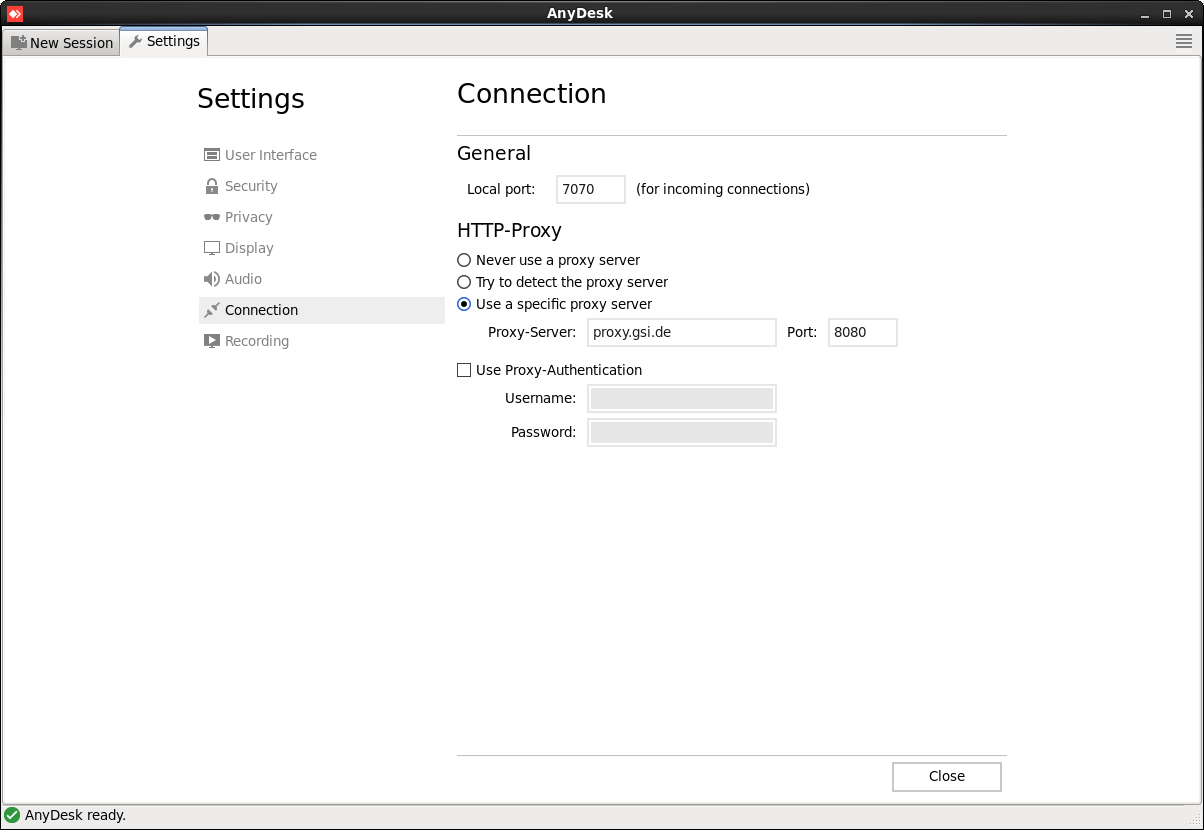
Task: Click the Connection plug icon
Action: point(211,310)
